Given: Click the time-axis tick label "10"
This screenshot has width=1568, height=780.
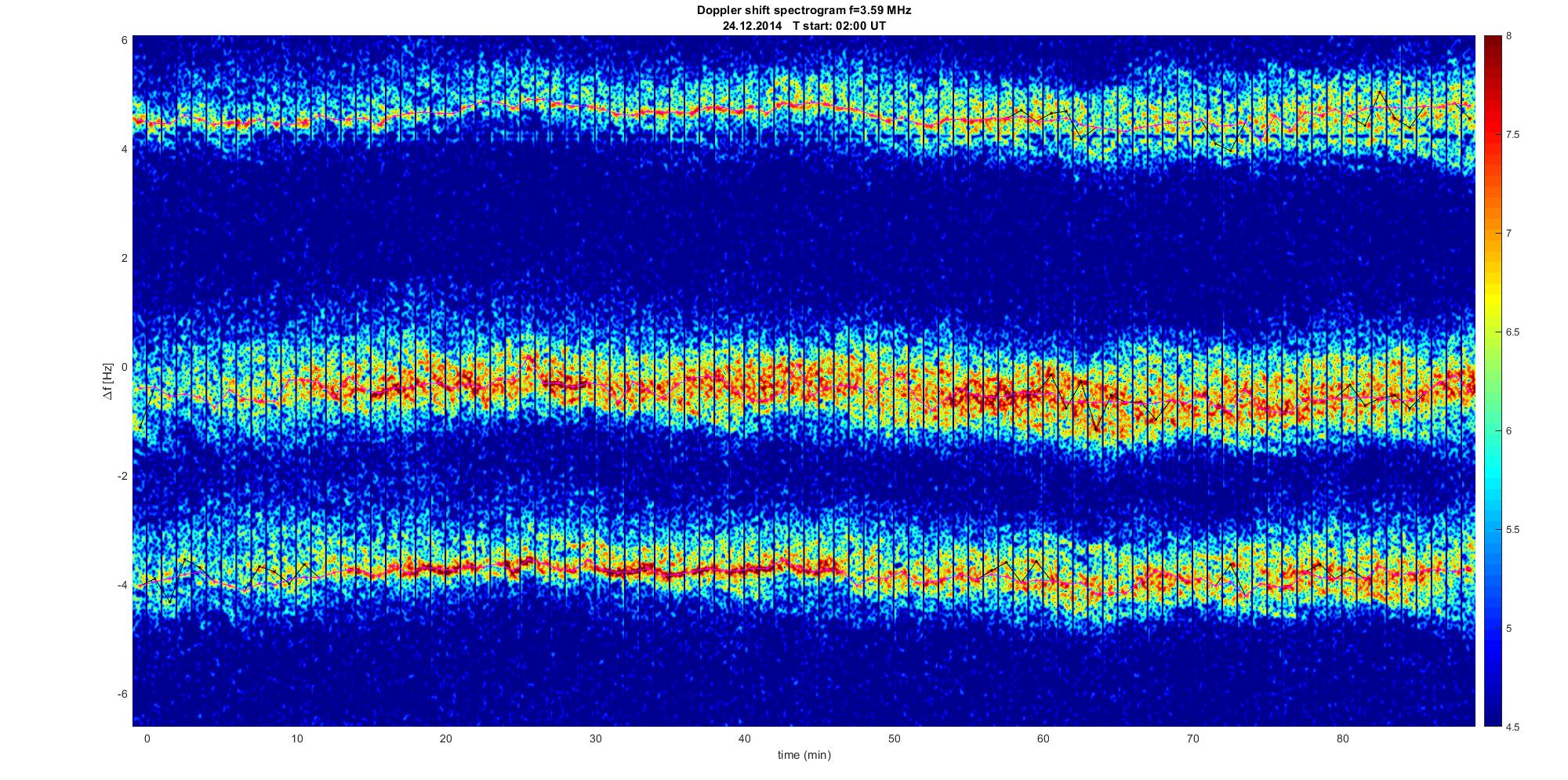Looking at the screenshot, I should [296, 738].
